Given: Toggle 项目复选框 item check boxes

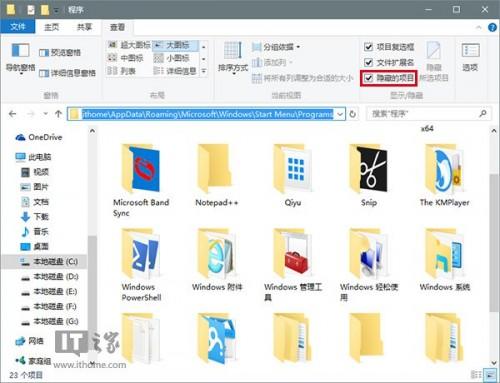Looking at the screenshot, I should click(x=389, y=47).
